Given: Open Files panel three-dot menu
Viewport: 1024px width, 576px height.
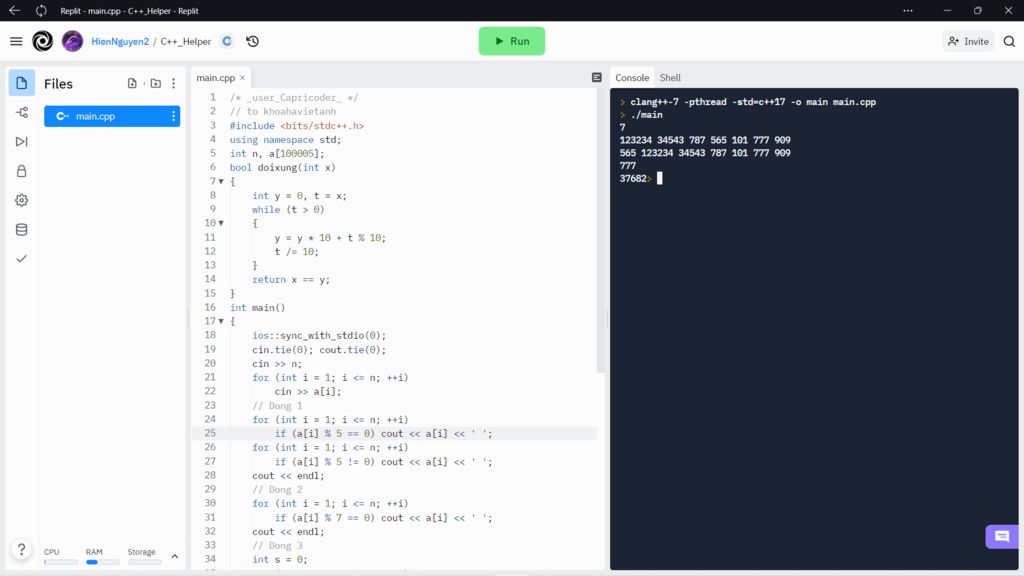Looking at the screenshot, I should (174, 84).
